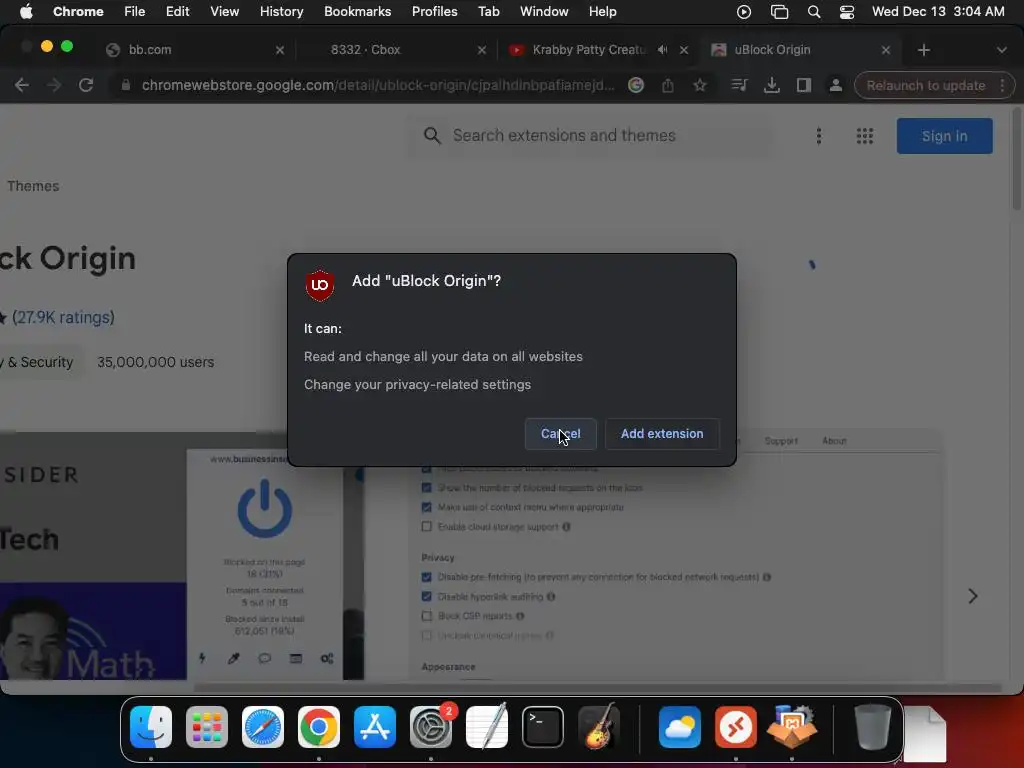The height and width of the screenshot is (768, 1024).
Task: Open the Apple menu
Action: (26, 11)
